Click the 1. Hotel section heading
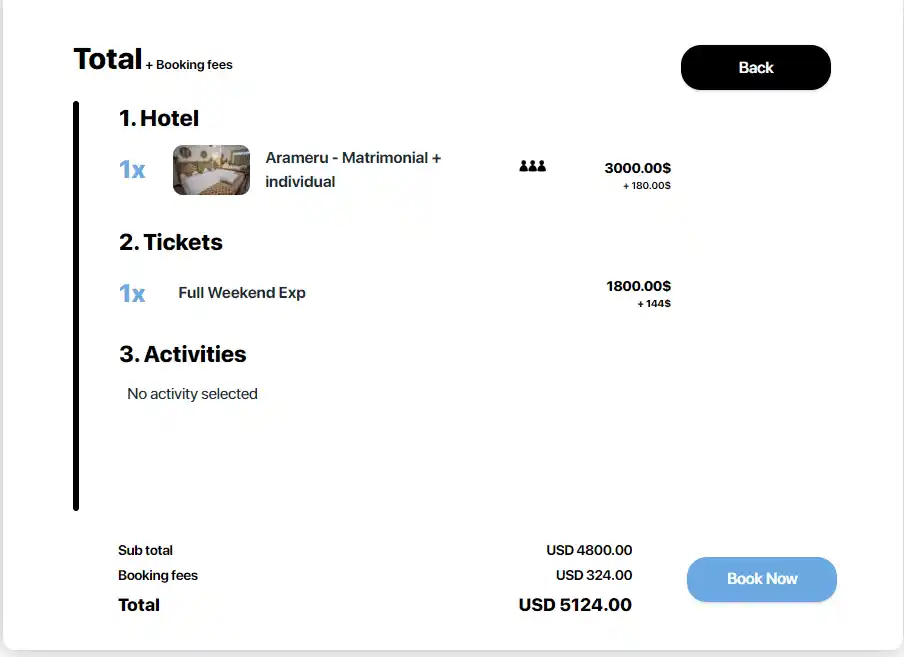This screenshot has width=904, height=657. 159,118
